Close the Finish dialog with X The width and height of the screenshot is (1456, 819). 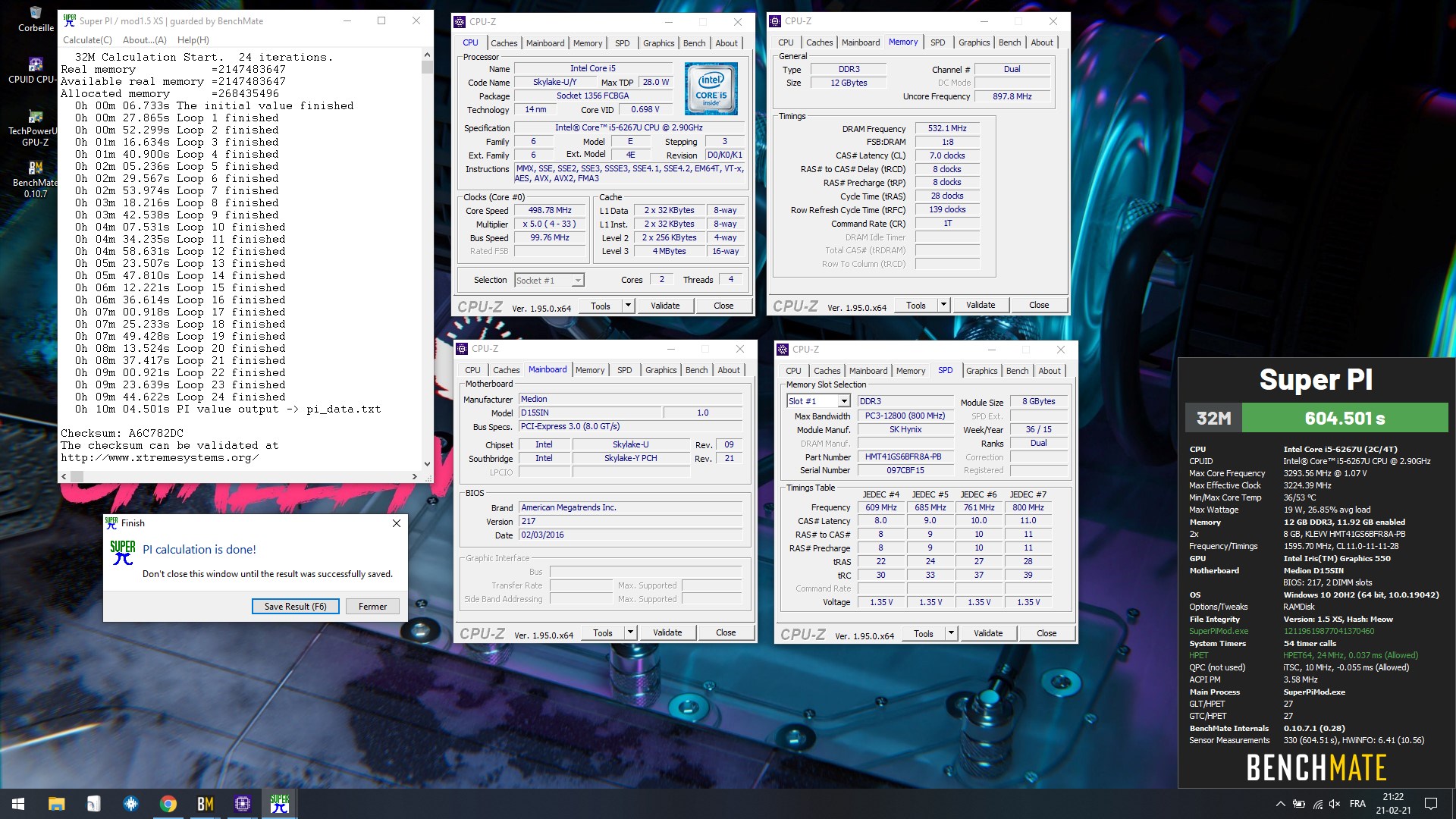pyautogui.click(x=396, y=523)
